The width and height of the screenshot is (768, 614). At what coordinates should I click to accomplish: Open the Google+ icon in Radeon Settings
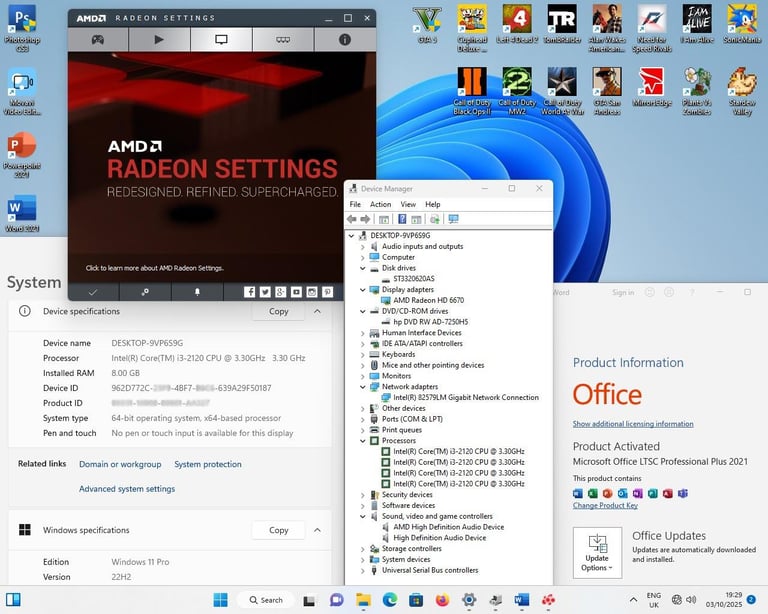pos(281,292)
